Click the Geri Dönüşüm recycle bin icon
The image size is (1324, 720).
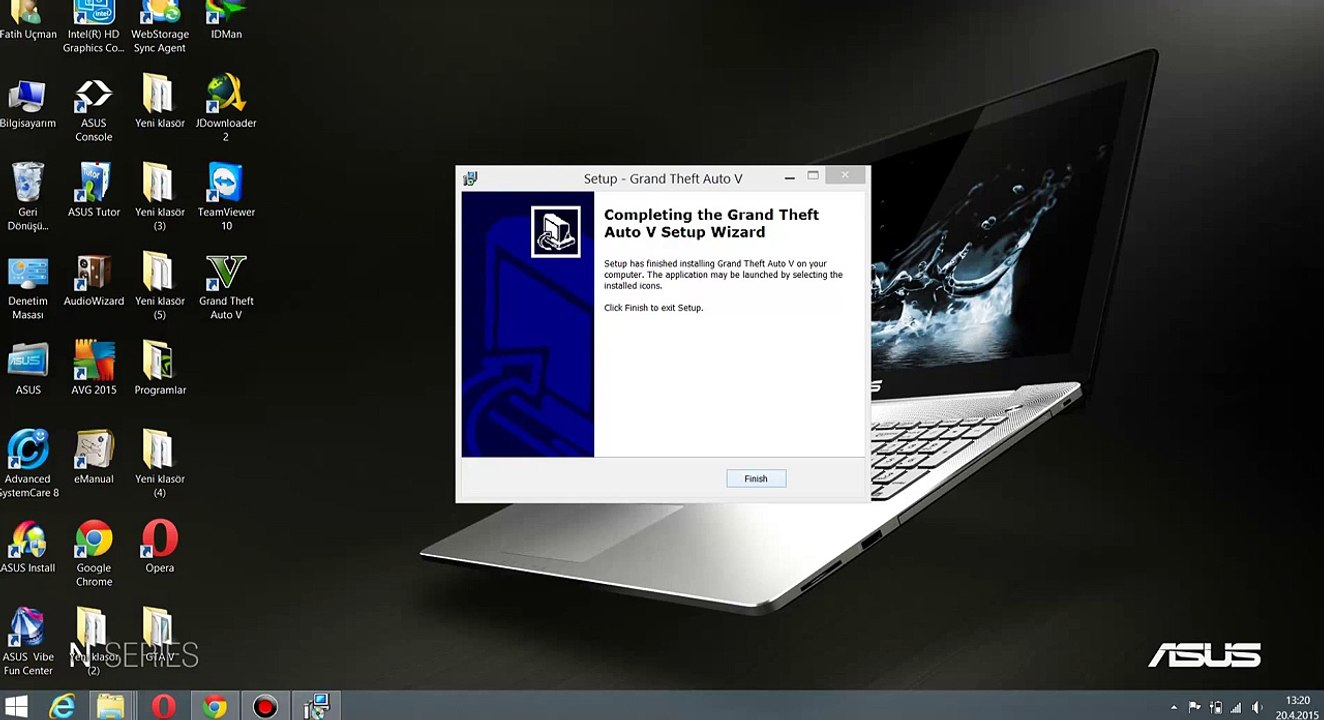pyautogui.click(x=28, y=197)
